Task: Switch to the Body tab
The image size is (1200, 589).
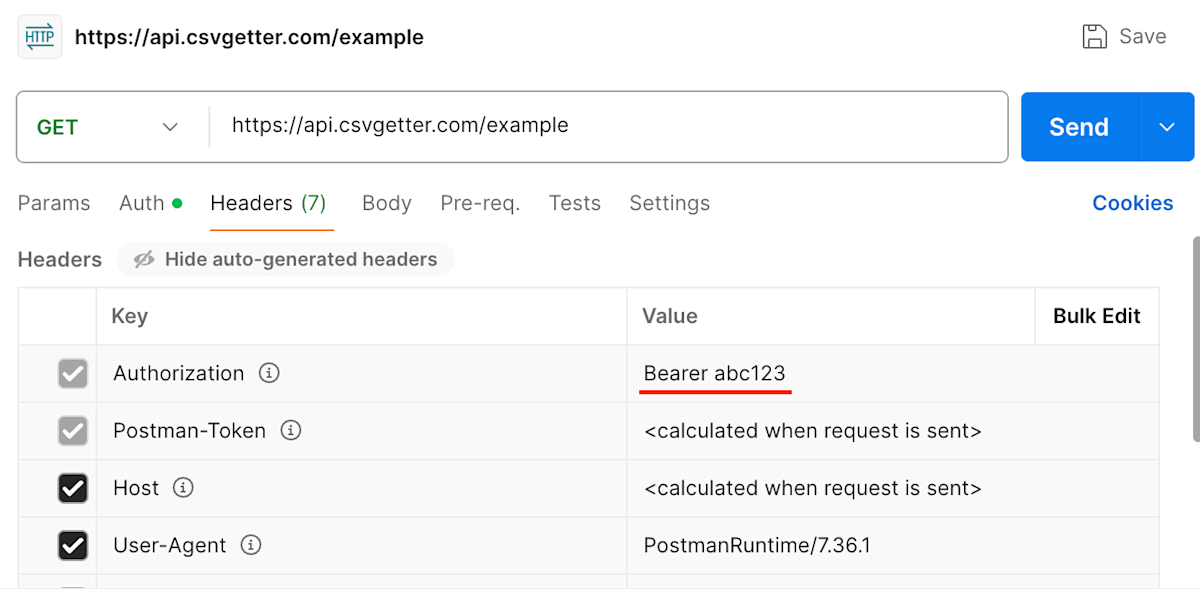Action: pos(387,203)
